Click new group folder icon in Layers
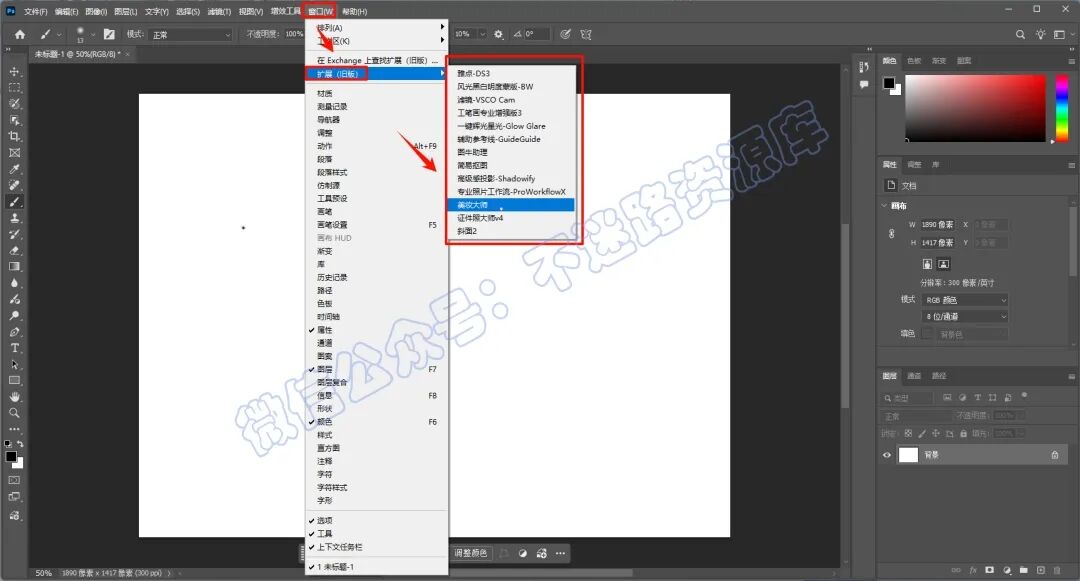Viewport: 1080px width, 581px height. (x=1024, y=570)
